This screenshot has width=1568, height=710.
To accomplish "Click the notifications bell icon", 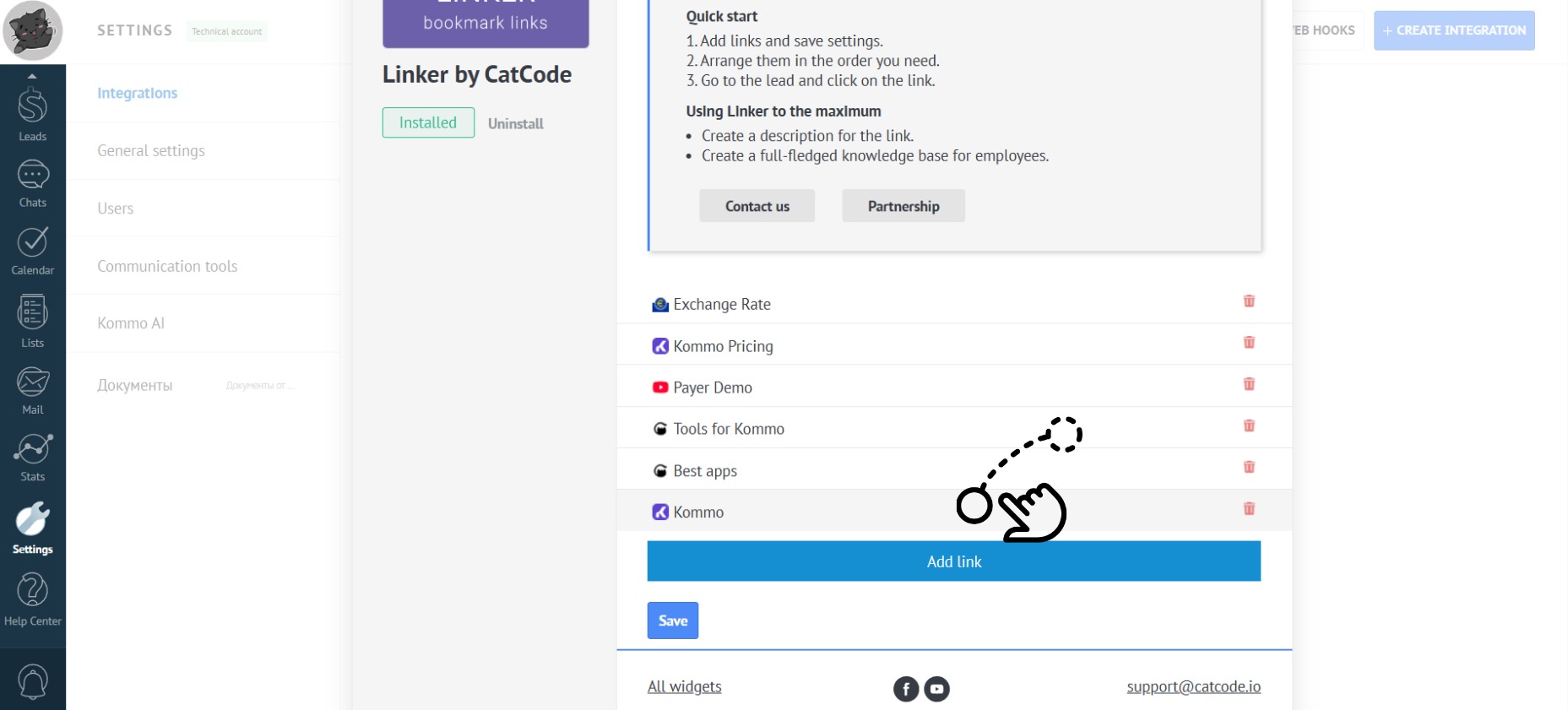I will [33, 680].
